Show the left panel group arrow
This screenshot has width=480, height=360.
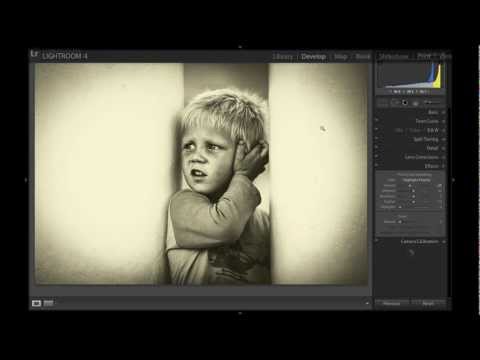[26, 180]
